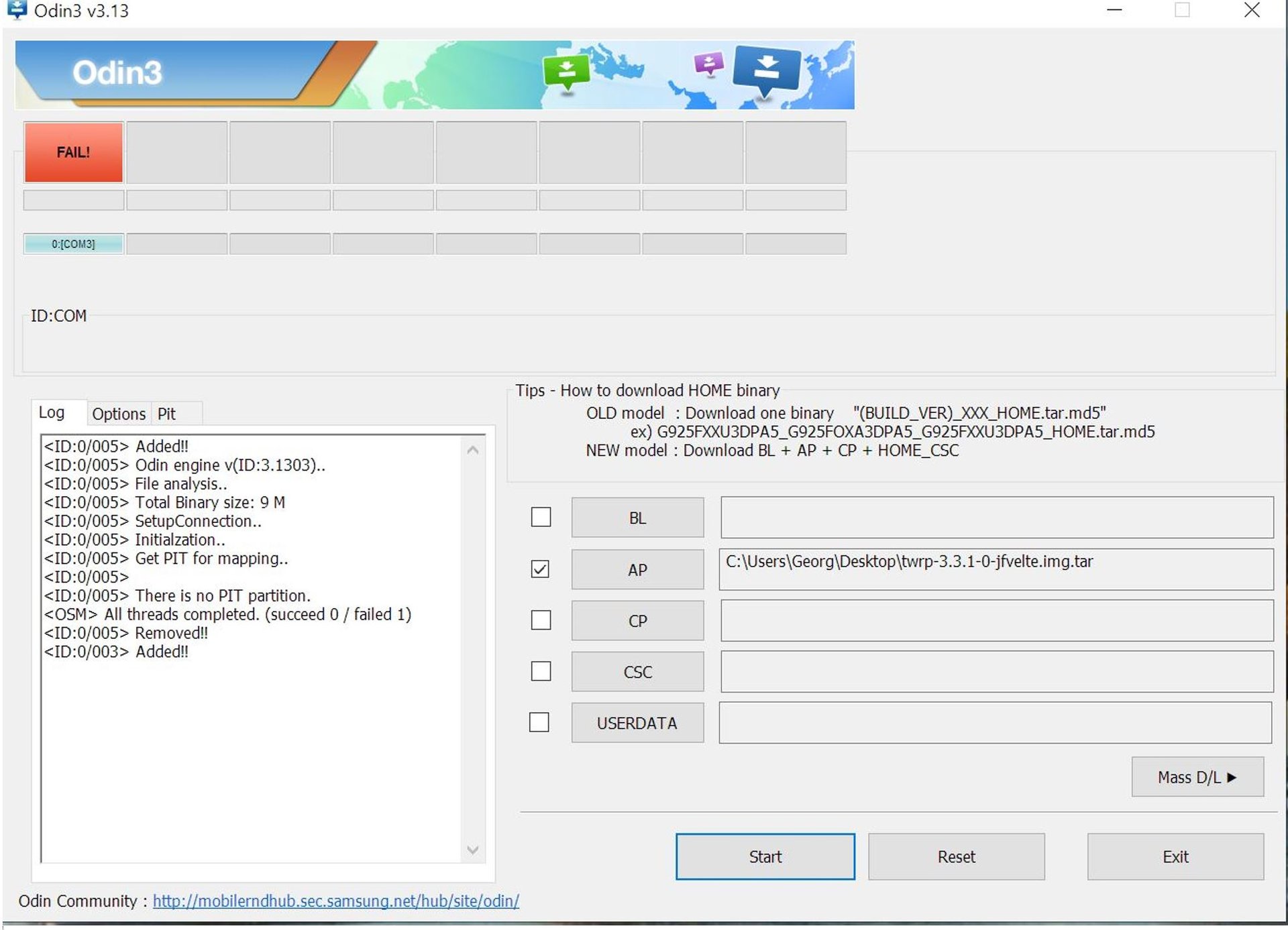Click log line 'SetupConnection..'
This screenshot has height=930, width=1288.
pyautogui.click(x=153, y=521)
